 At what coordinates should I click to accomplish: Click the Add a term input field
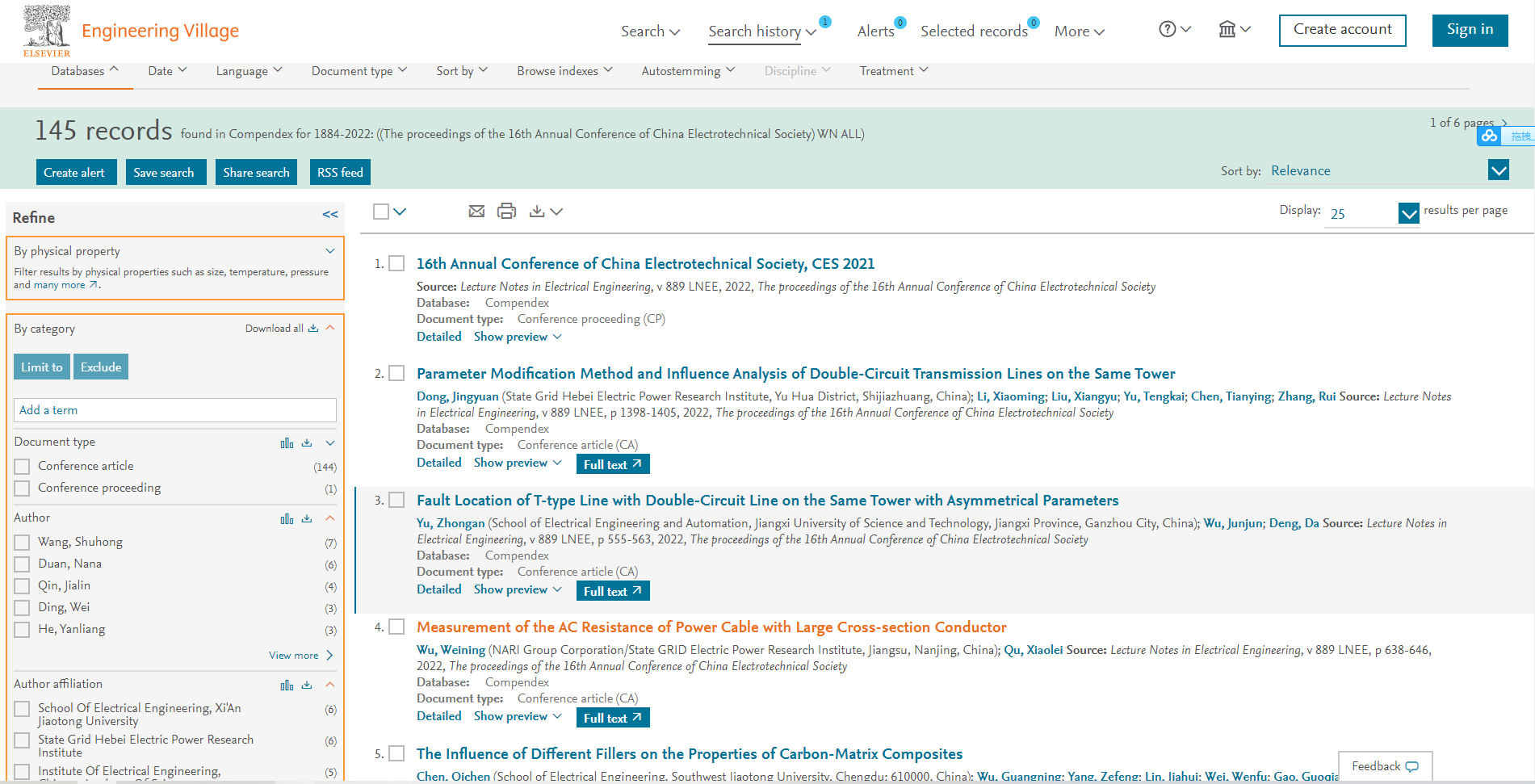(174, 410)
